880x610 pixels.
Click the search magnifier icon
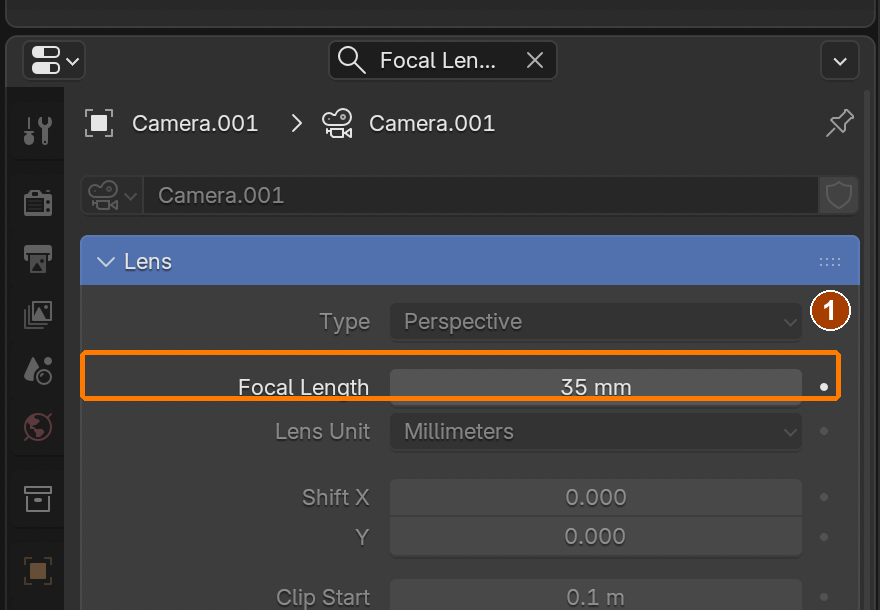click(x=351, y=60)
